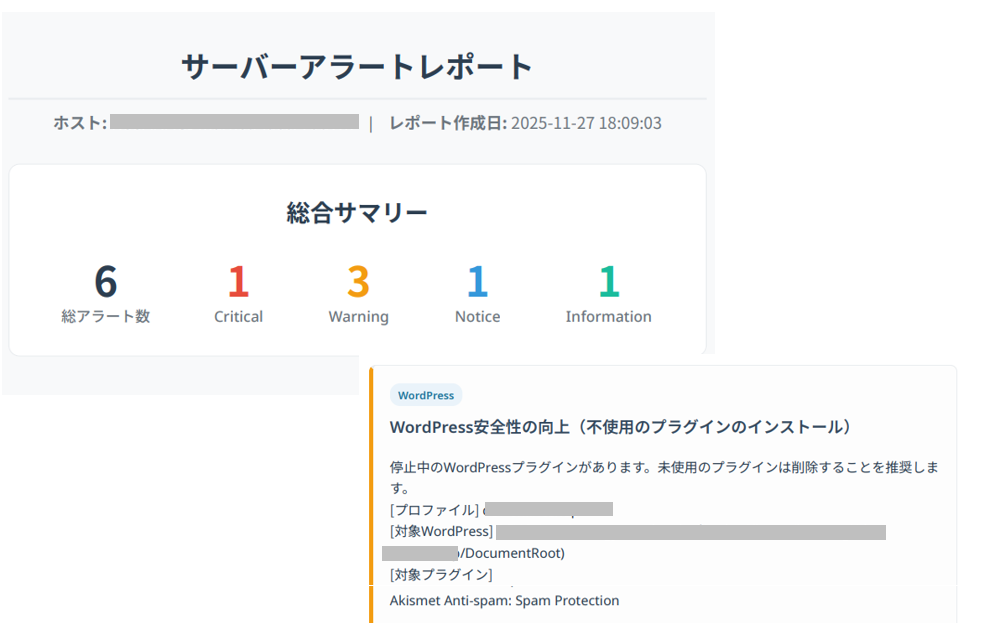Screen dimensions: 993x633
Task: Click the redacted host name field
Action: point(234,122)
